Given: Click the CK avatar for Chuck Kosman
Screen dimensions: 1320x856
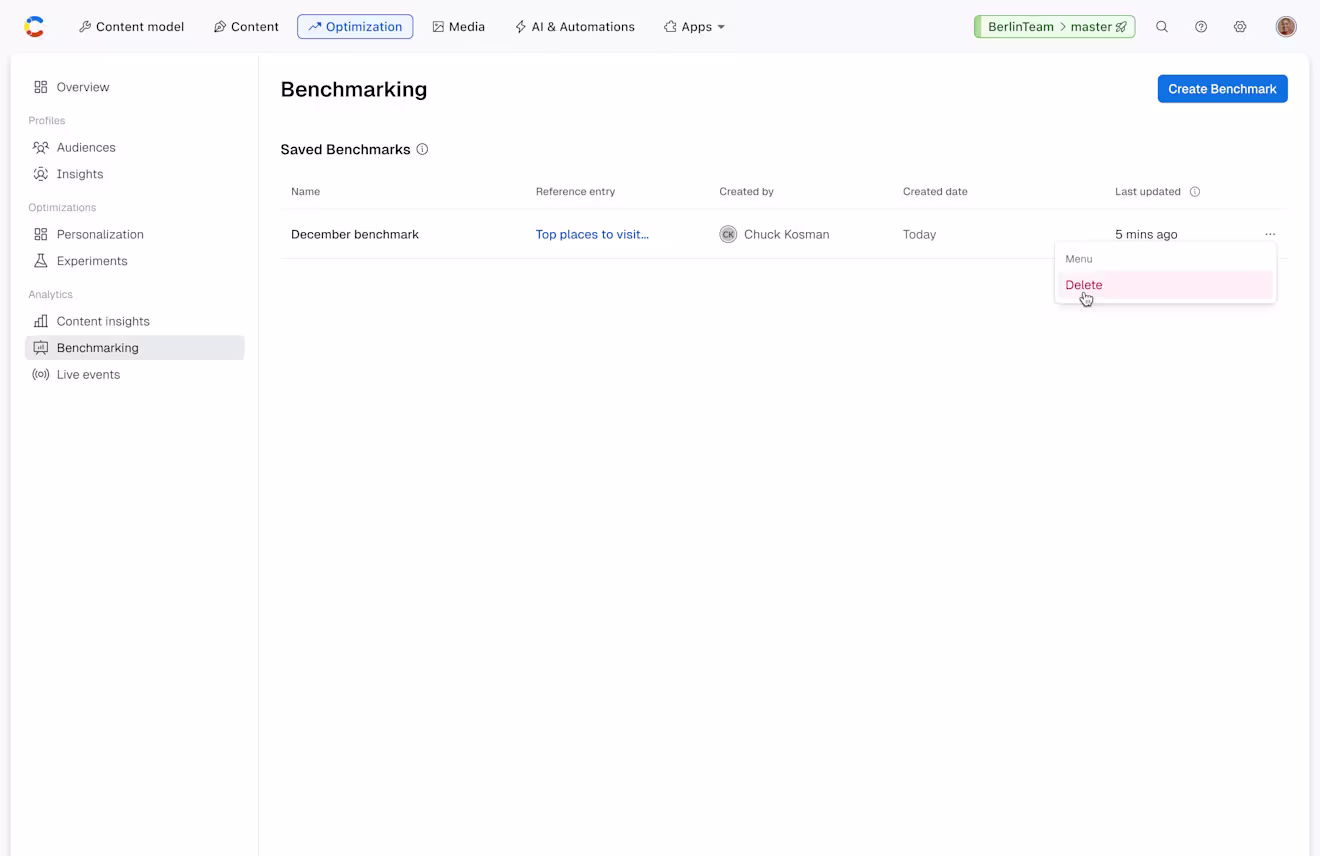Looking at the screenshot, I should point(728,234).
